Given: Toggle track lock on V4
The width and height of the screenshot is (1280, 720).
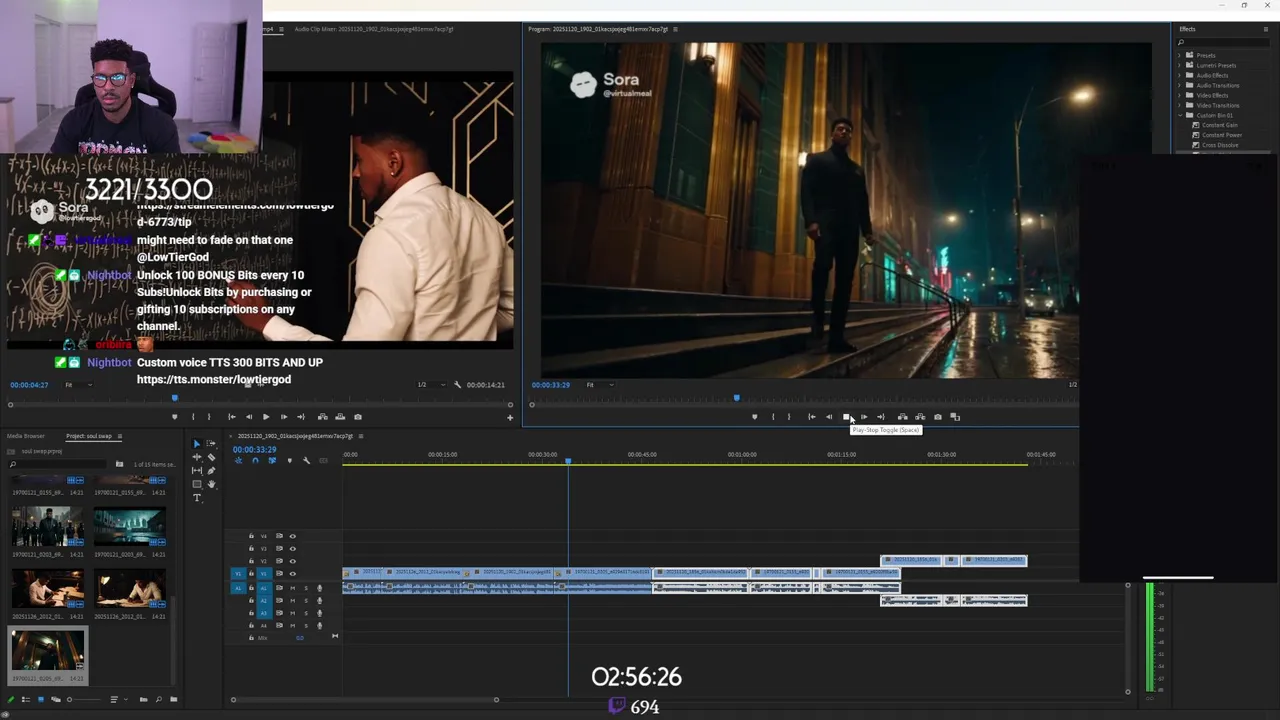Looking at the screenshot, I should tap(251, 536).
